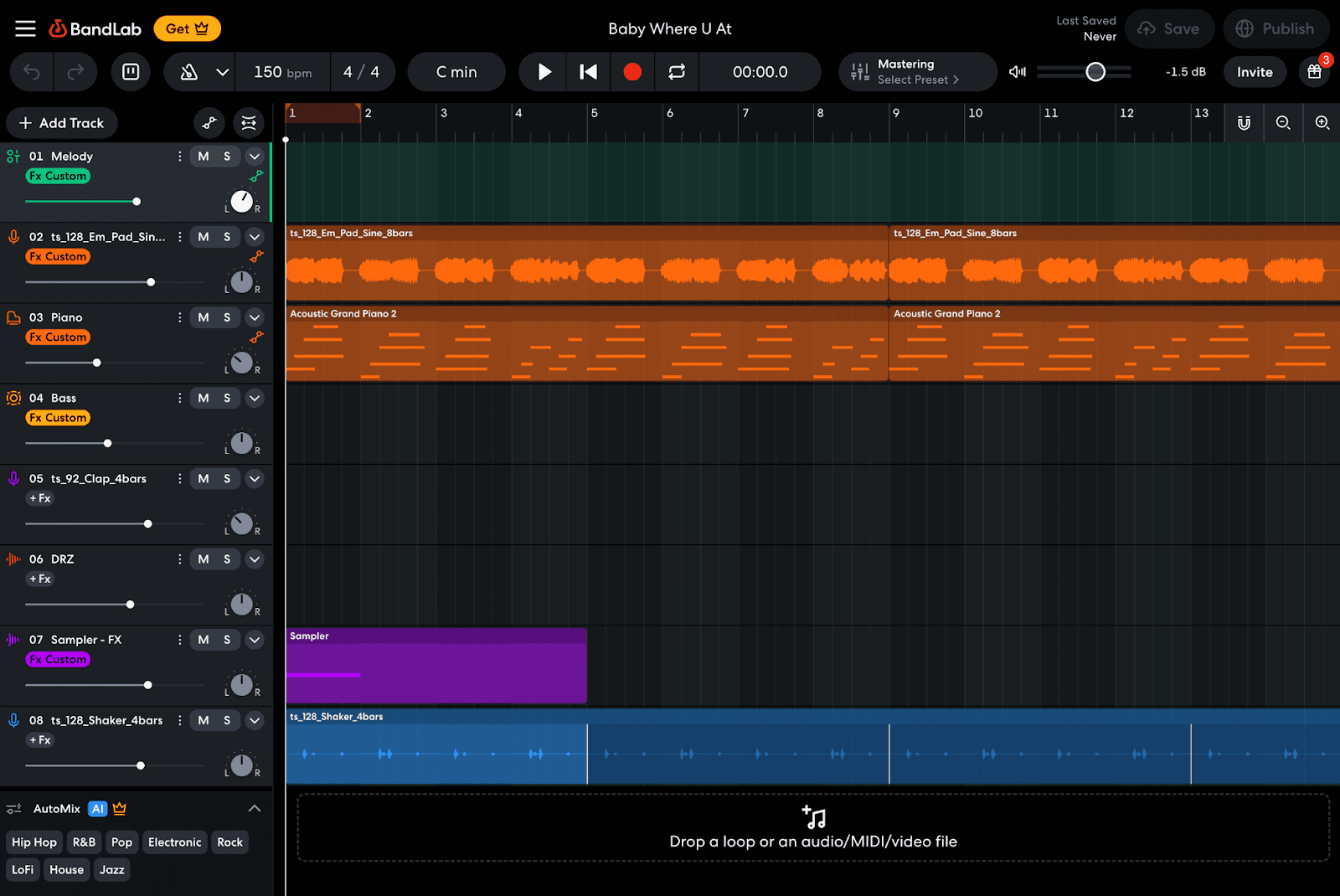Screen dimensions: 1340x896
Task: Expand the 01 Melody track chevron
Action: click(255, 157)
